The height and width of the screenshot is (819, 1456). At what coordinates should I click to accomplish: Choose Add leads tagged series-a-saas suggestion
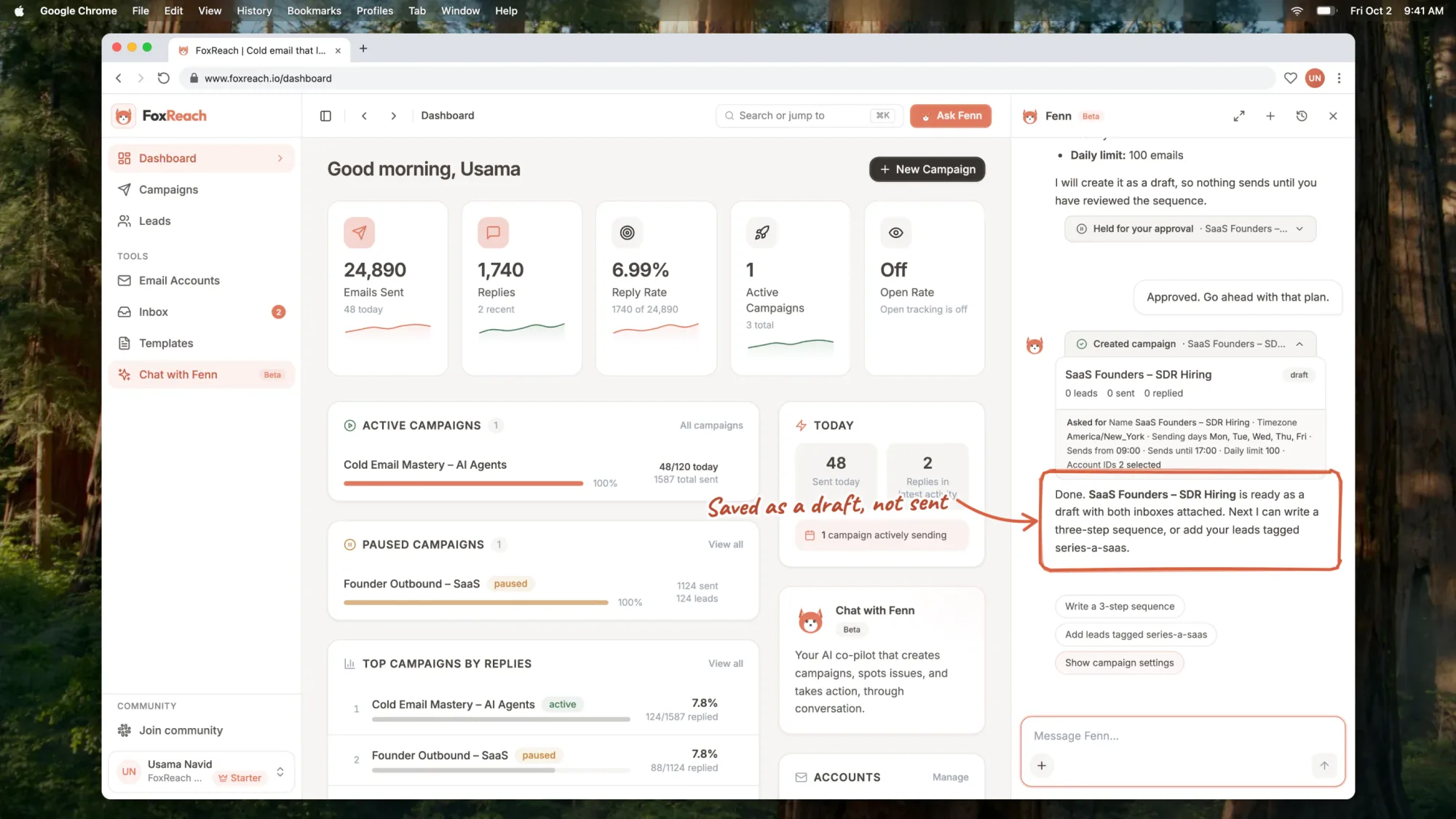[1136, 634]
